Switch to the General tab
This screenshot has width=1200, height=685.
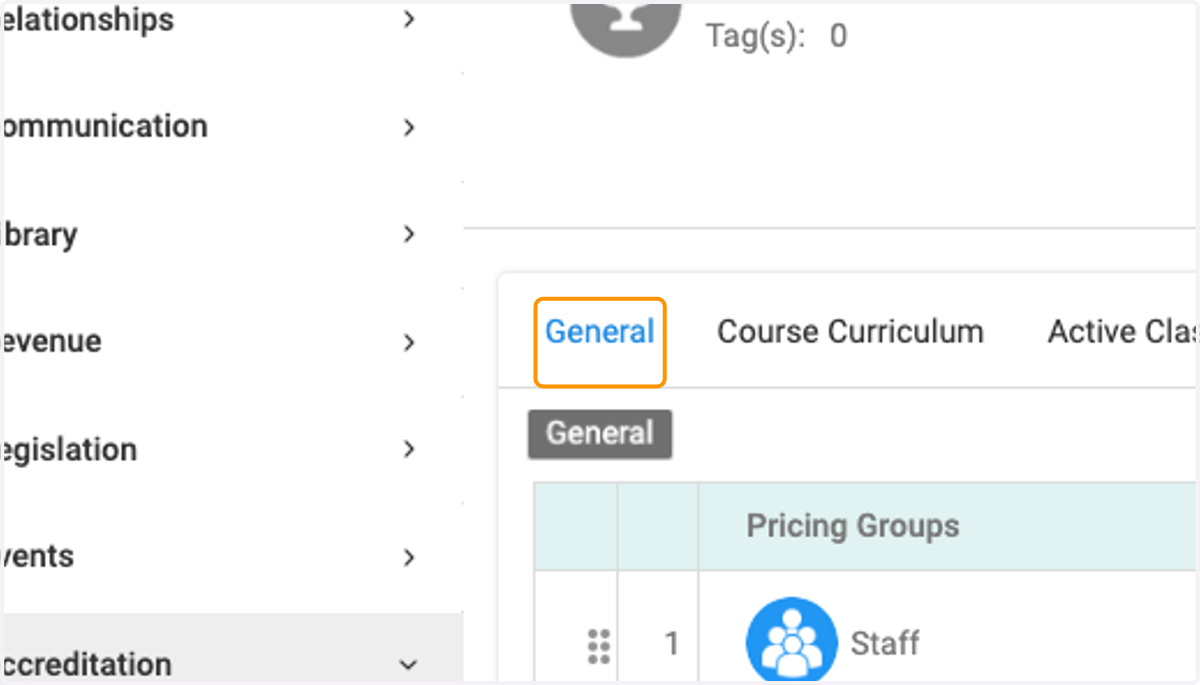click(600, 332)
